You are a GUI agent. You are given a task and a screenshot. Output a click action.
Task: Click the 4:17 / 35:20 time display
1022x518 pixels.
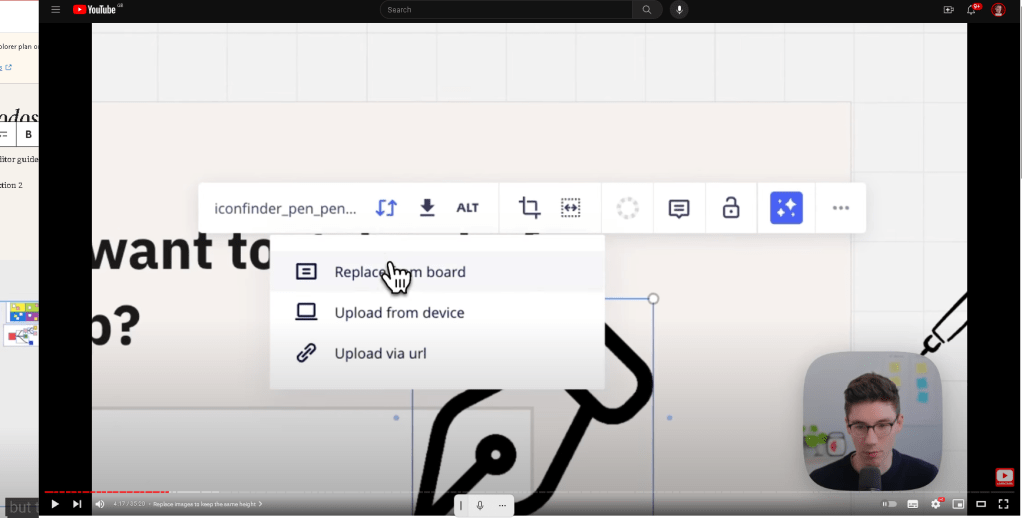129,504
